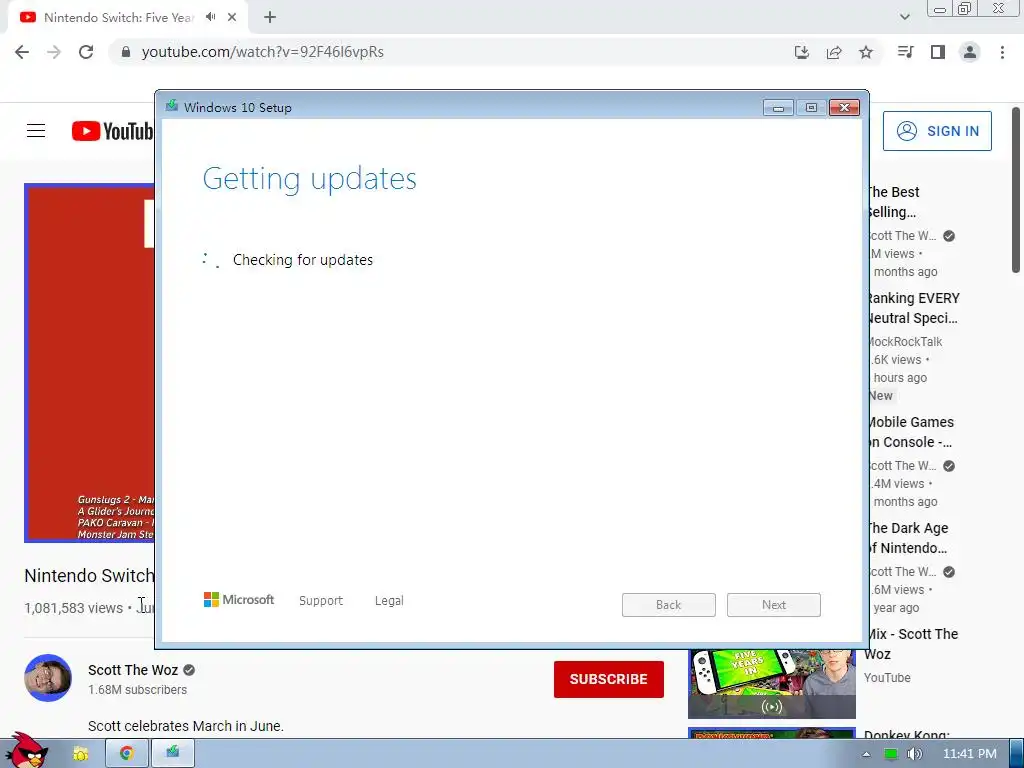Click the padlock site info icon

click(x=126, y=52)
